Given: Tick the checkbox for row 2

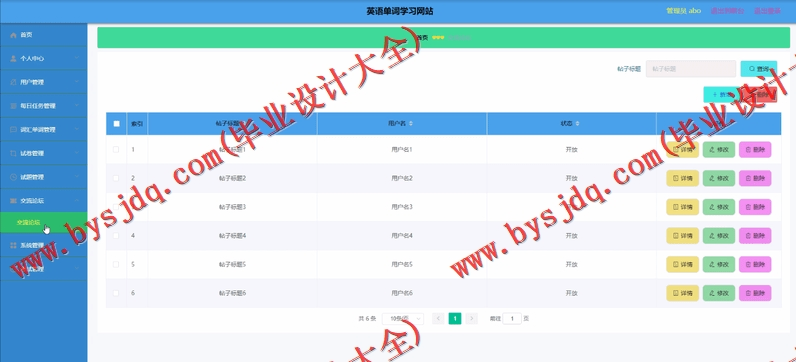Looking at the screenshot, I should click(x=116, y=178).
